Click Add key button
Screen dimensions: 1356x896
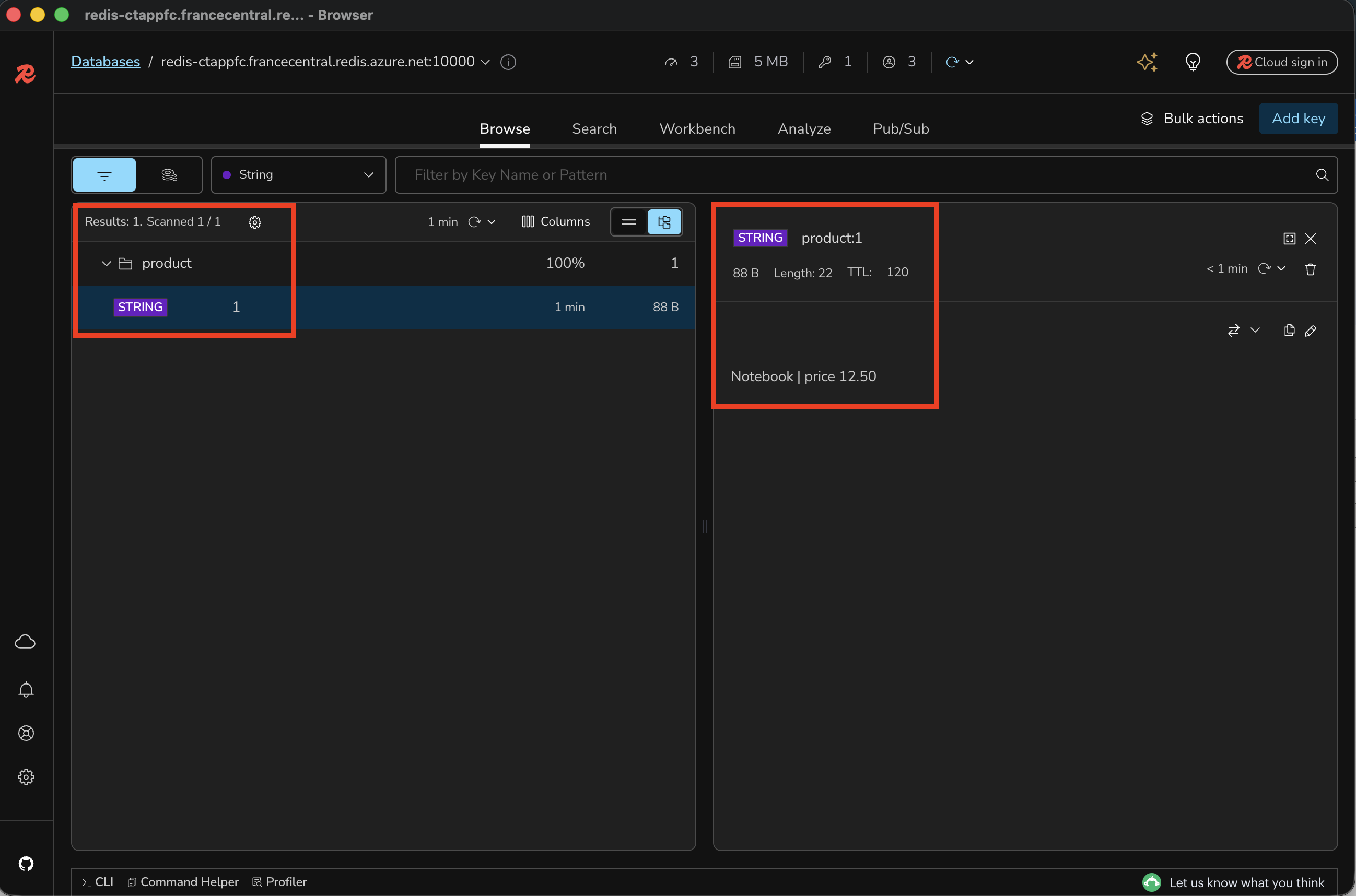pos(1297,119)
